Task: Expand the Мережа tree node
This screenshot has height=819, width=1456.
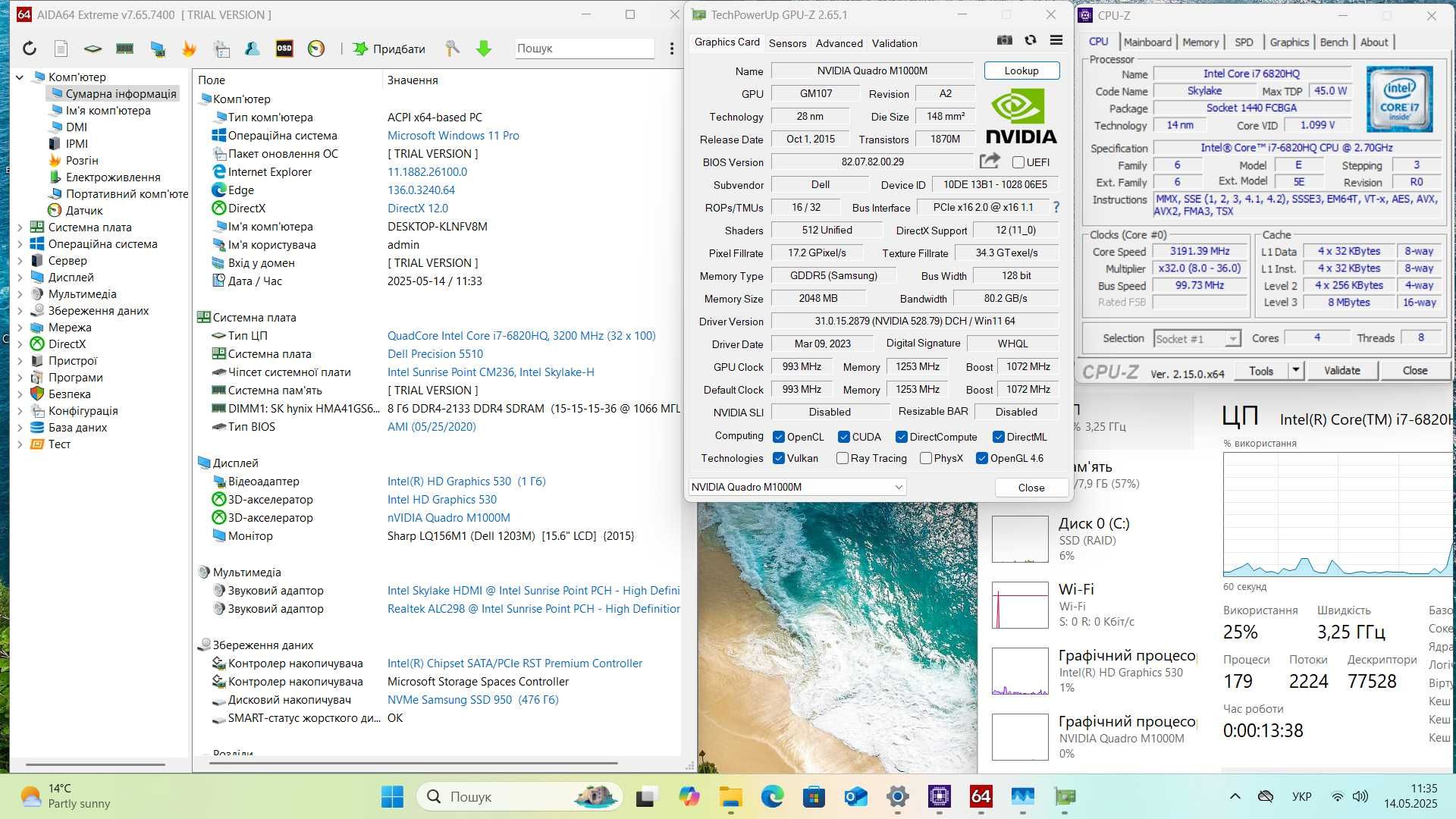Action: point(20,327)
